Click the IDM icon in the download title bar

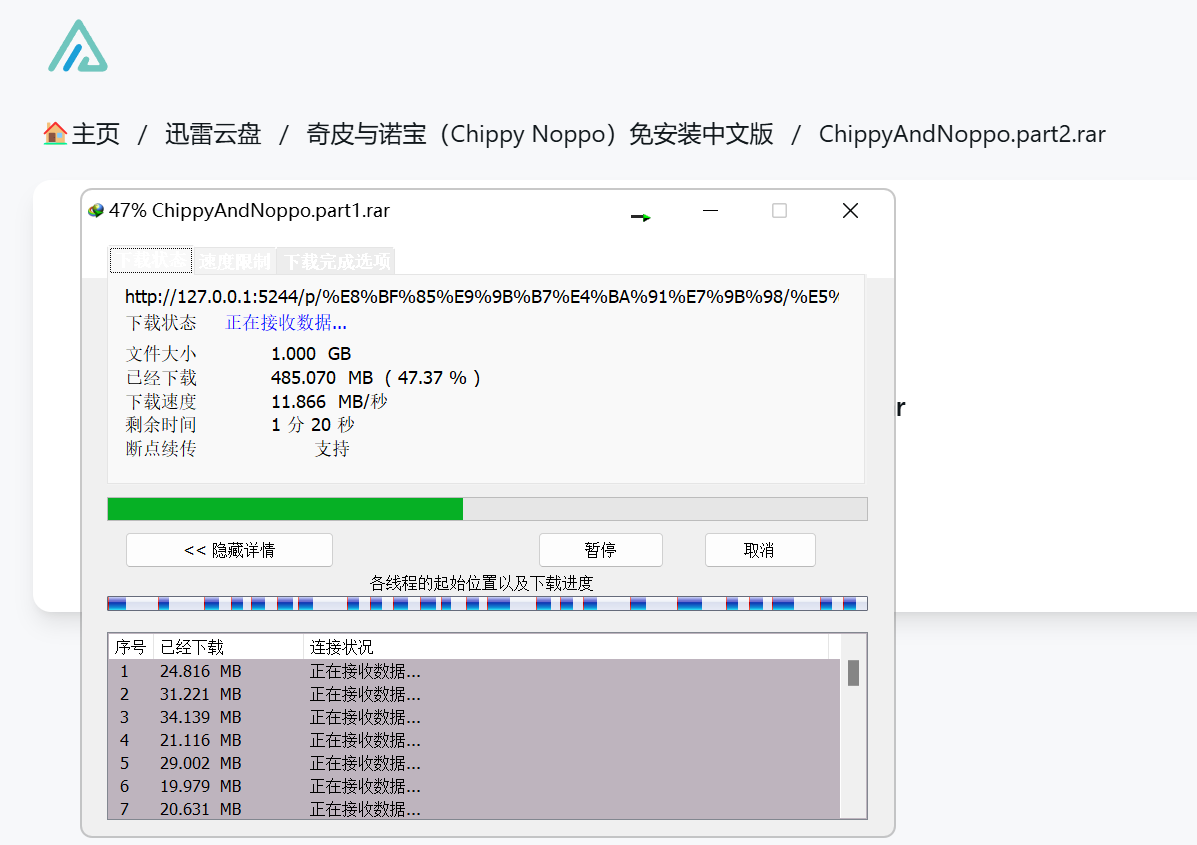click(95, 211)
